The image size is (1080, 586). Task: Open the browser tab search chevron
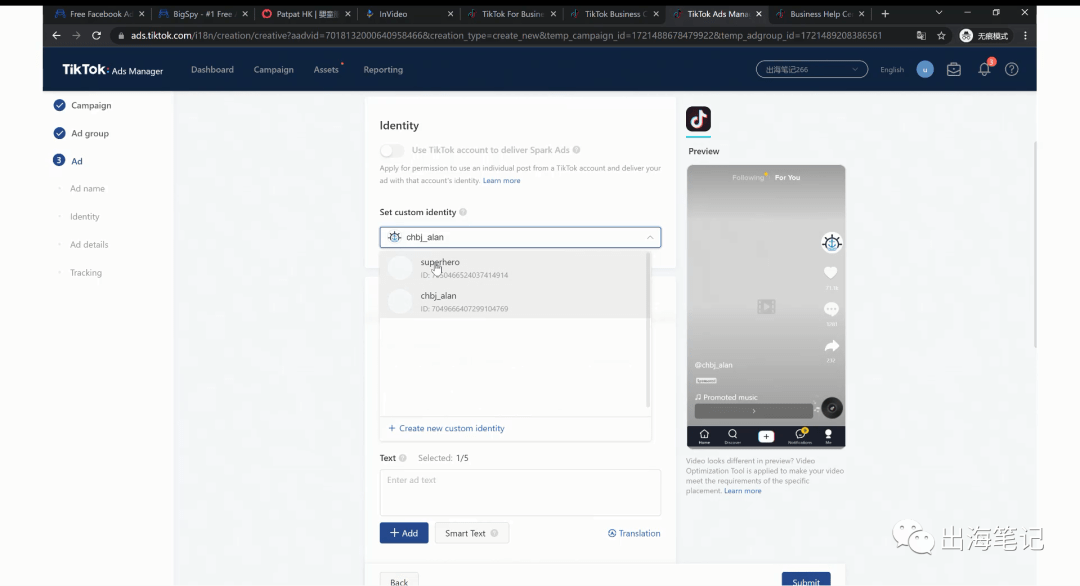tap(938, 13)
